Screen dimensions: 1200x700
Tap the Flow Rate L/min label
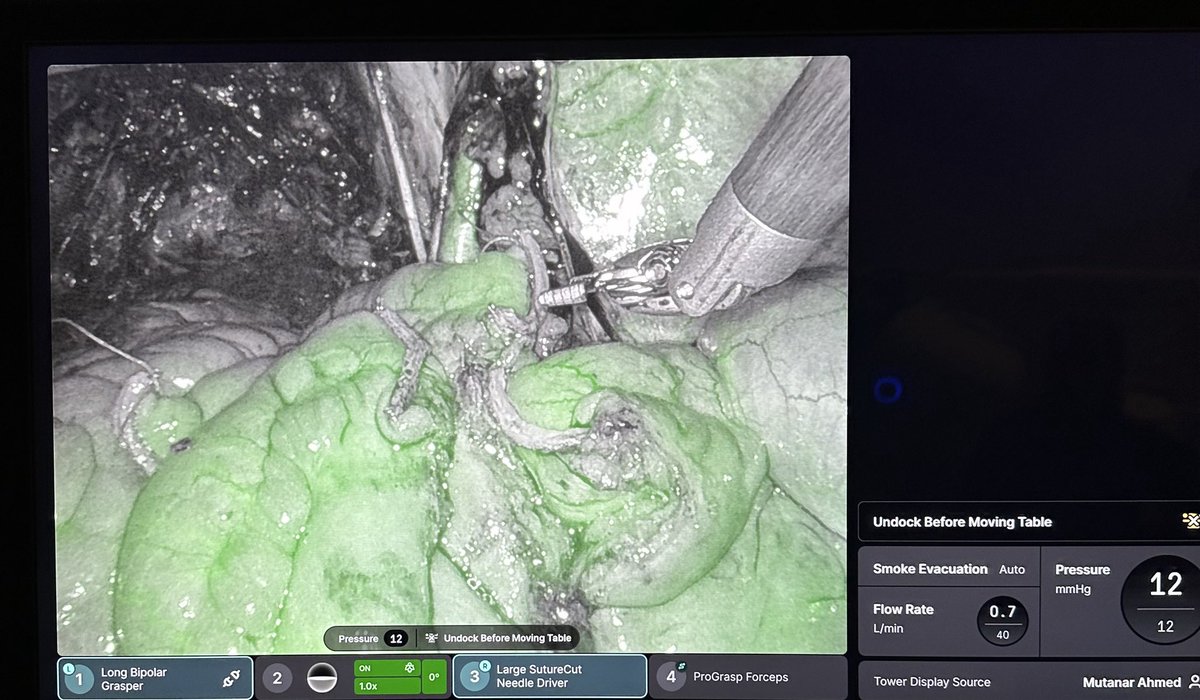pos(903,616)
